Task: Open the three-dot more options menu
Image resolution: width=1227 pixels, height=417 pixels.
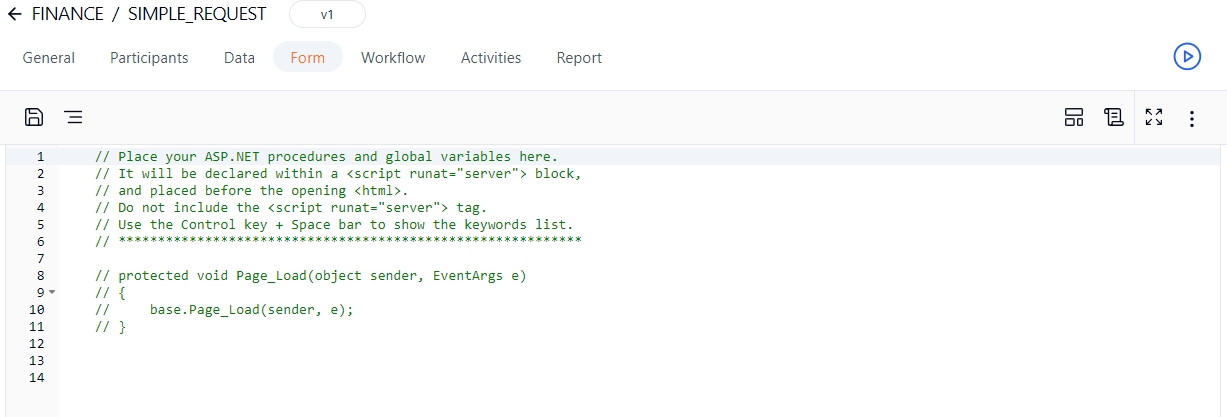Action: 1192,119
